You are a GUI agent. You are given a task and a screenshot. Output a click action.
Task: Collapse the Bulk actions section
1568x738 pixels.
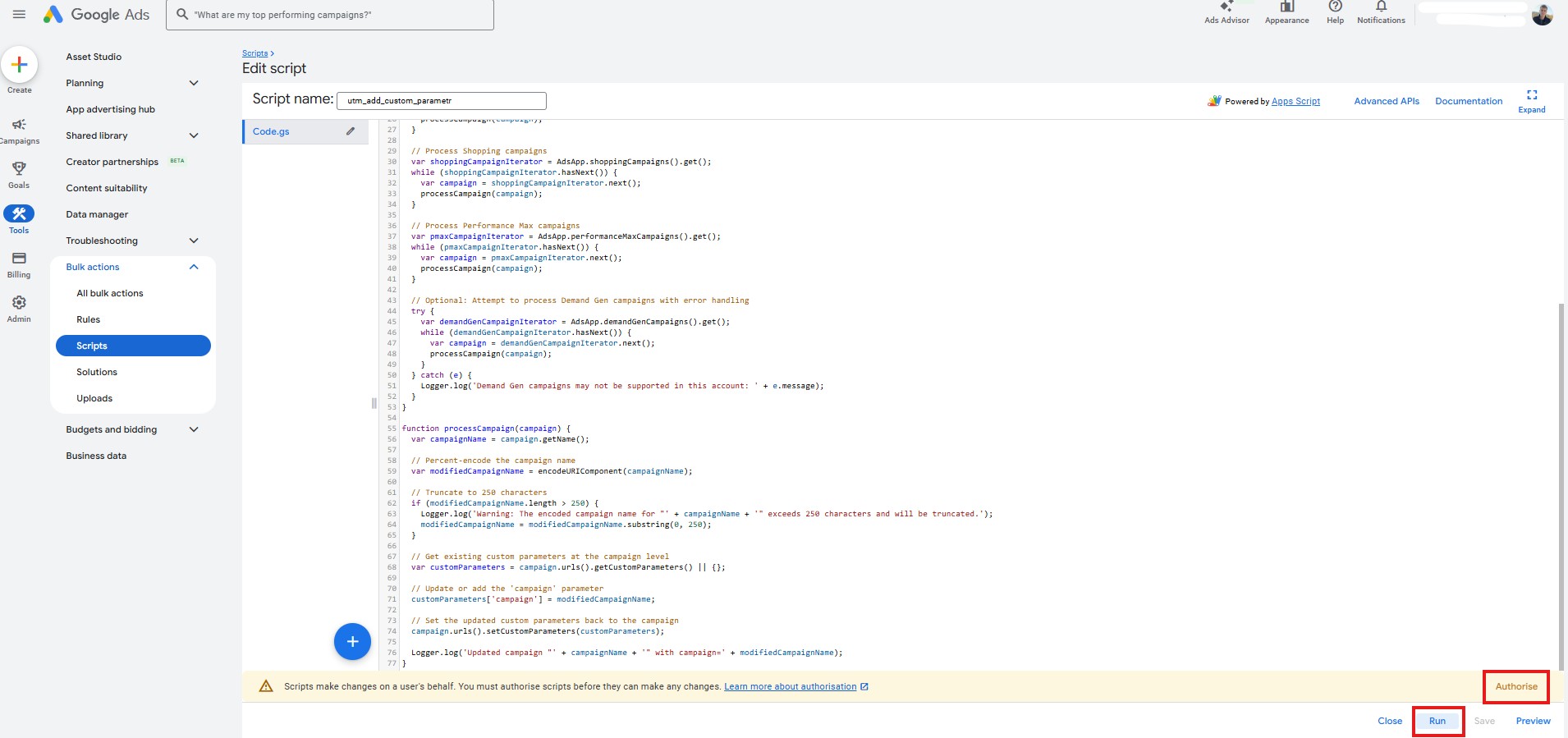194,267
